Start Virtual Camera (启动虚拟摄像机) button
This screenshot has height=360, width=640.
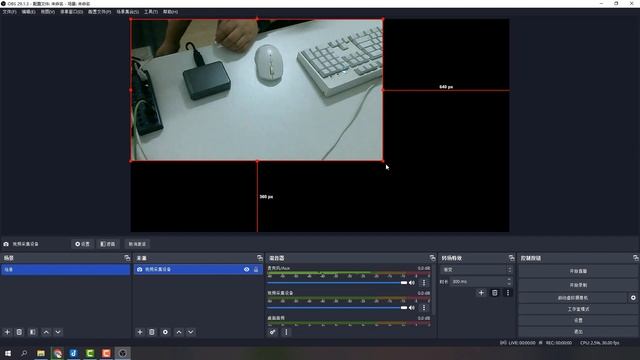click(573, 298)
